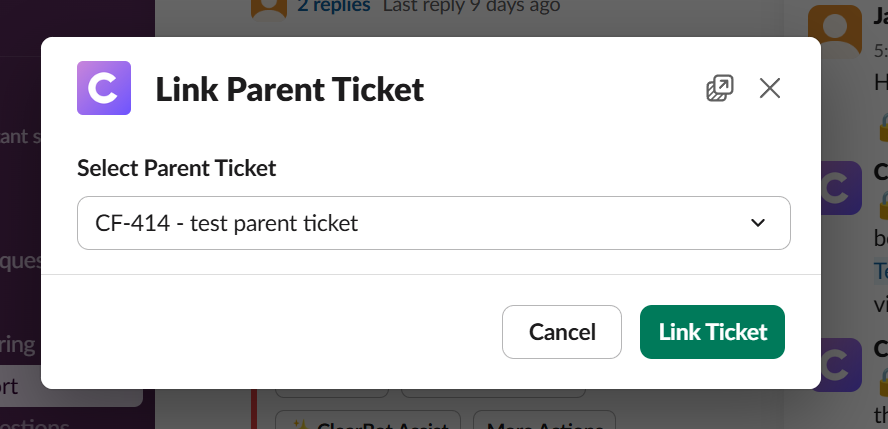
Task: Click the CF-414 test parent ticket value
Action: coord(227,223)
